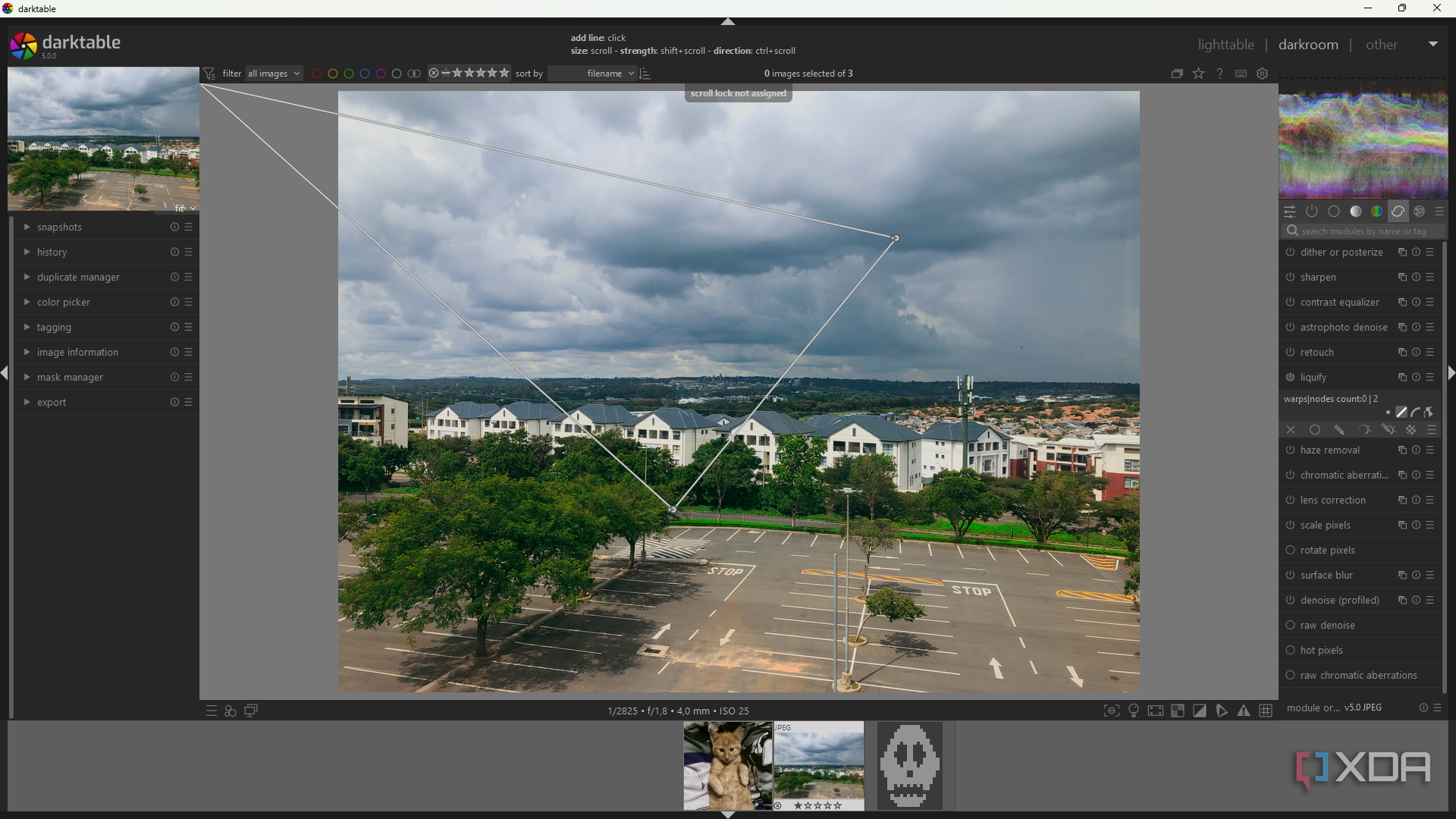This screenshot has height=819, width=1456.
Task: Toggle clipping indication
Action: 1200,711
